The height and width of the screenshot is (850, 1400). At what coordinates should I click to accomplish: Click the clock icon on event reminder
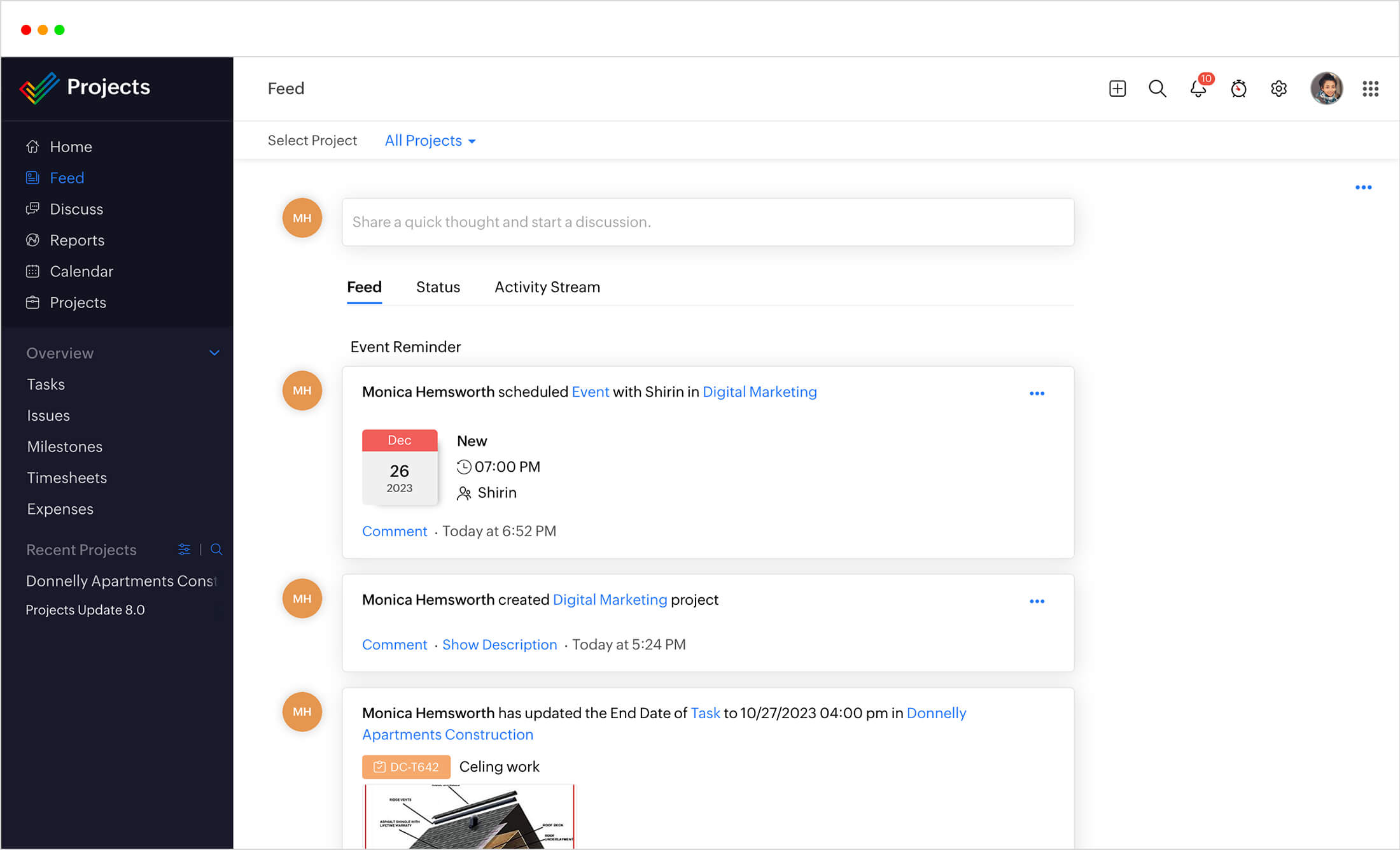point(463,466)
